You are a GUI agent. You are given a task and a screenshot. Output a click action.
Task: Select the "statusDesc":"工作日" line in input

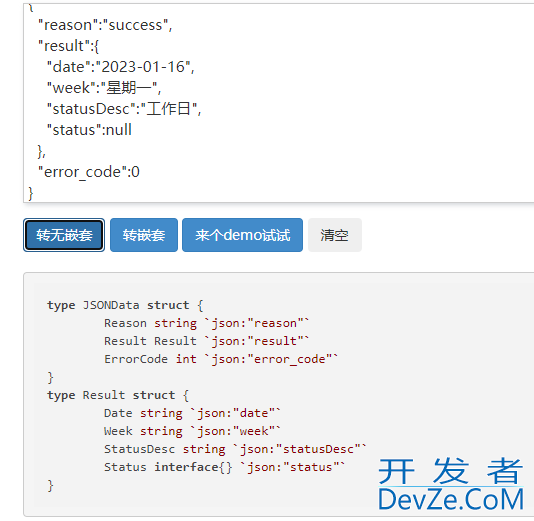124,109
